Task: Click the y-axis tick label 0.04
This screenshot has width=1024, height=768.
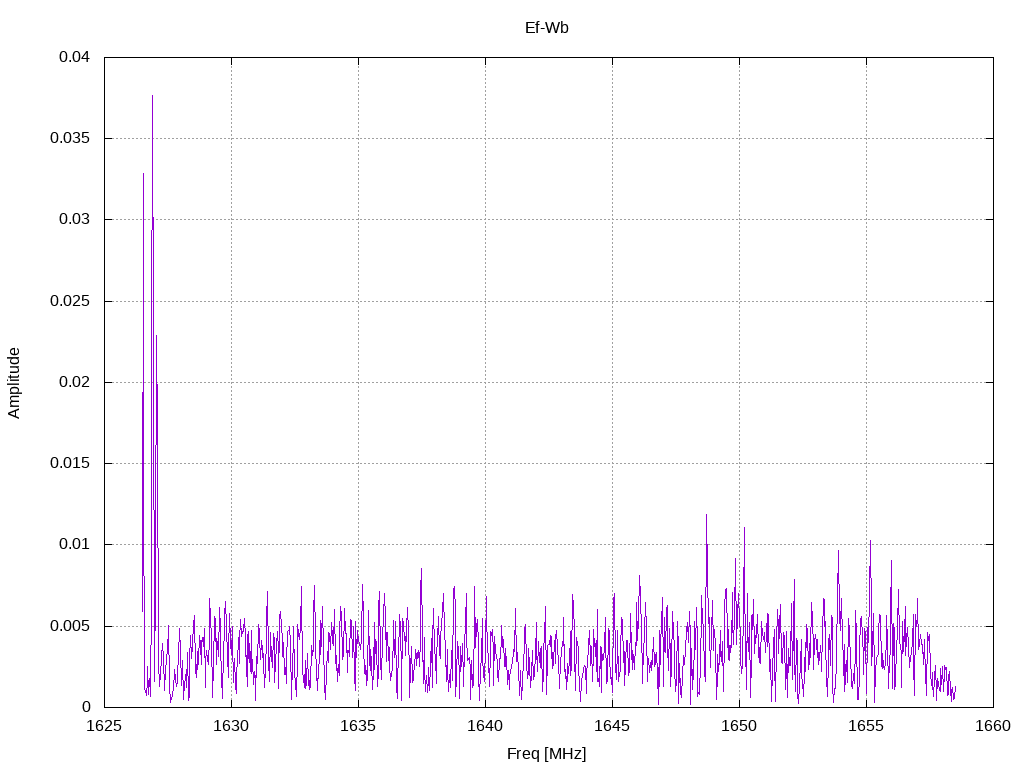Action: 74,57
